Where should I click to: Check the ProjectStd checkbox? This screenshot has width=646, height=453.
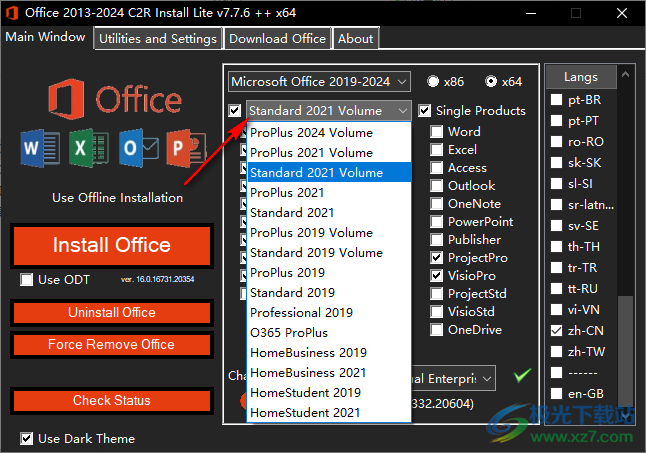[x=436, y=294]
